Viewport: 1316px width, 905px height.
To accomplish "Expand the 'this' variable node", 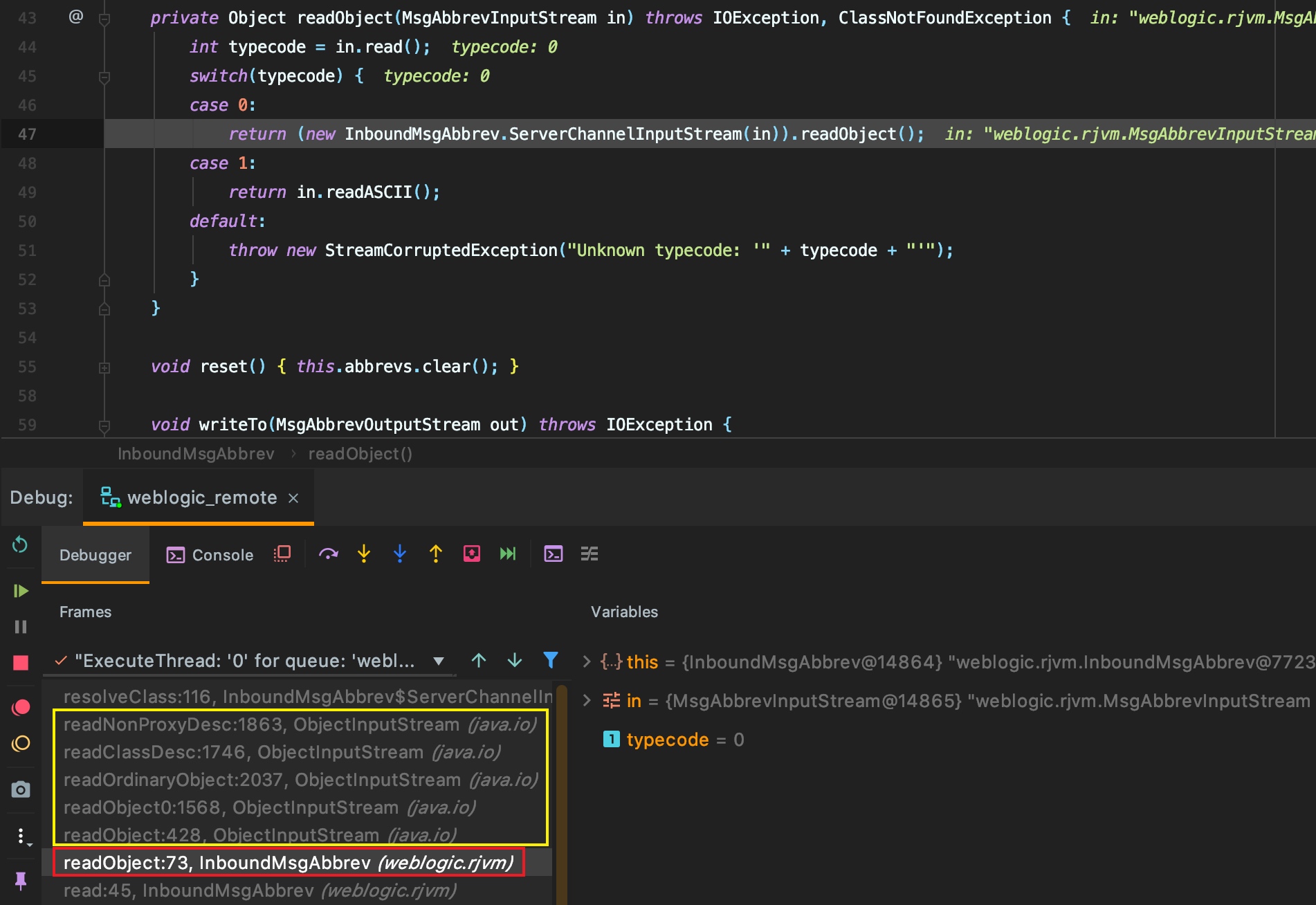I will tap(587, 661).
